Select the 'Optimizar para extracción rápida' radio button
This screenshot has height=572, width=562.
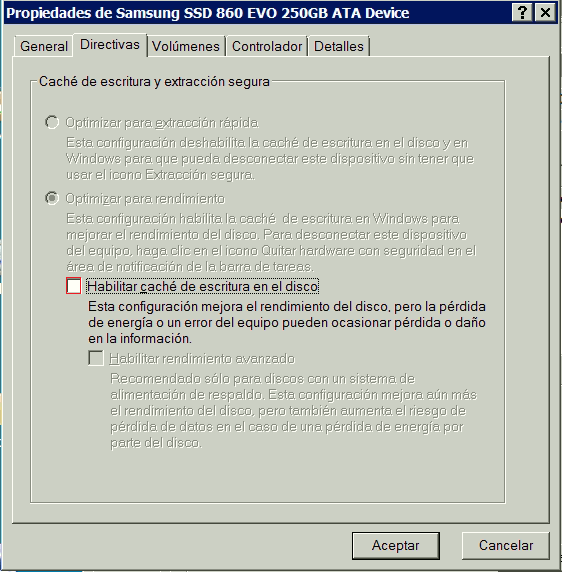click(x=52, y=122)
